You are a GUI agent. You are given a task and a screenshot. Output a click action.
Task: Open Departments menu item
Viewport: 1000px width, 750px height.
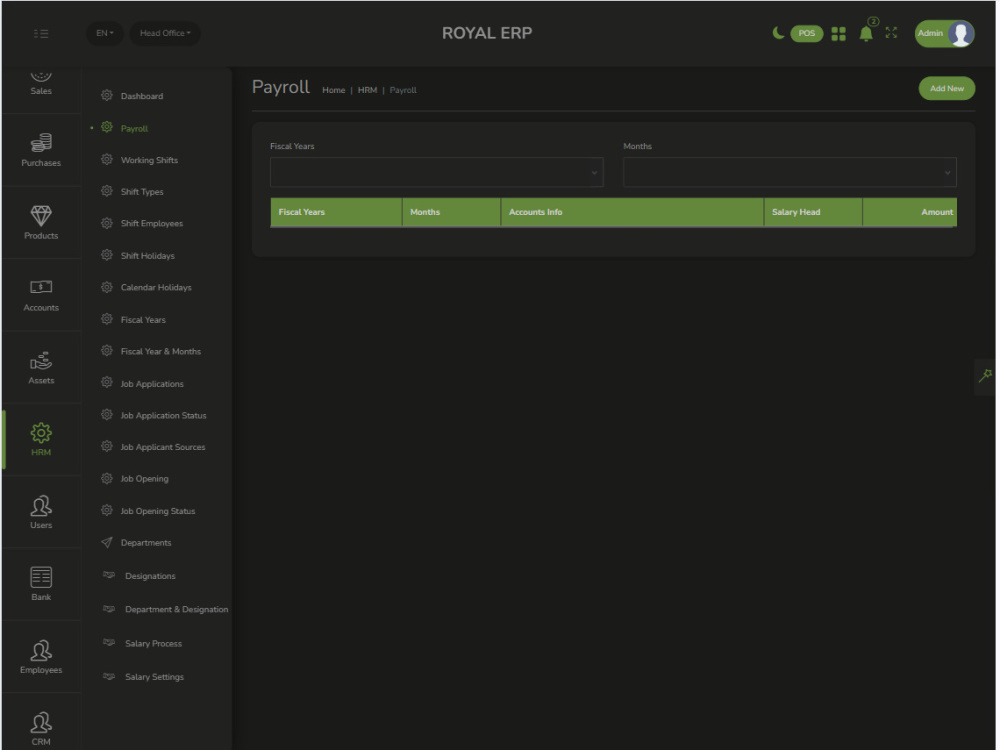pos(147,544)
